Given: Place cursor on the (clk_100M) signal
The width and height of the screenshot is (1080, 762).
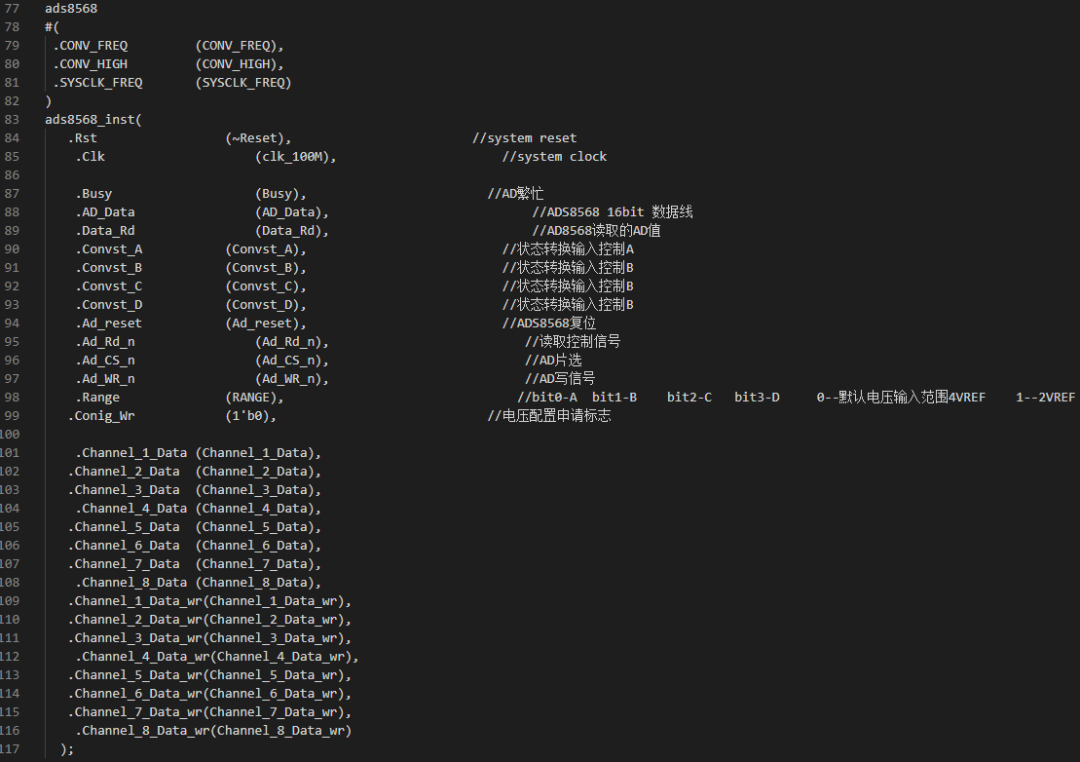Looking at the screenshot, I should point(295,157).
